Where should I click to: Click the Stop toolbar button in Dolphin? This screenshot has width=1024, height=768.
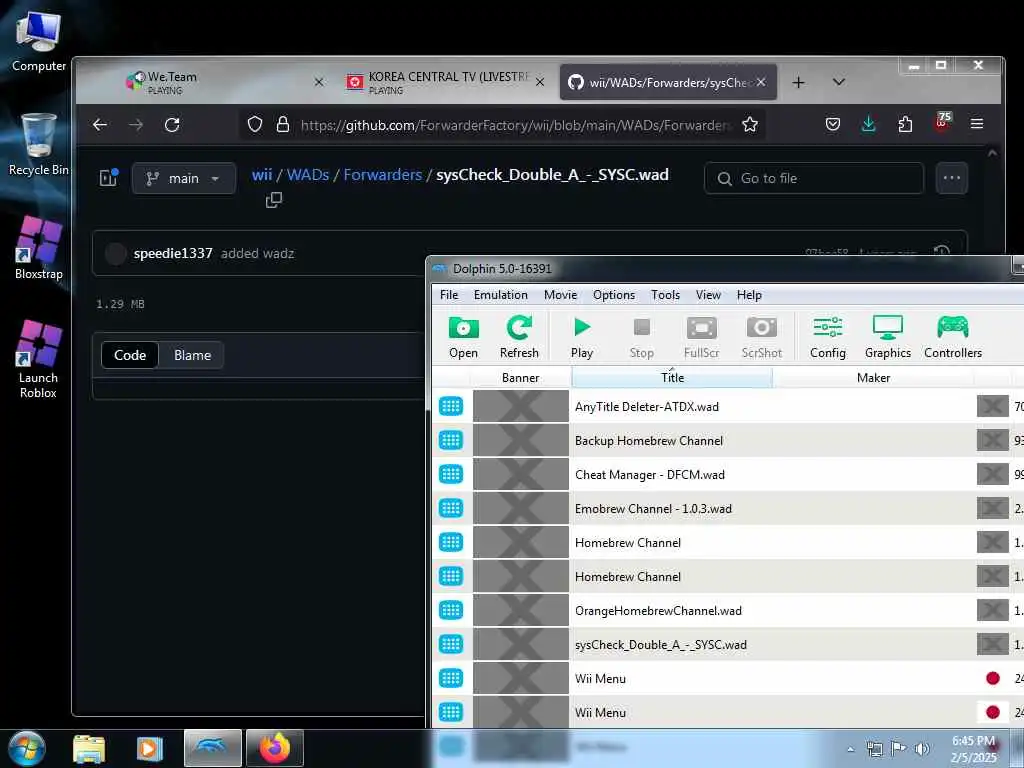[641, 336]
